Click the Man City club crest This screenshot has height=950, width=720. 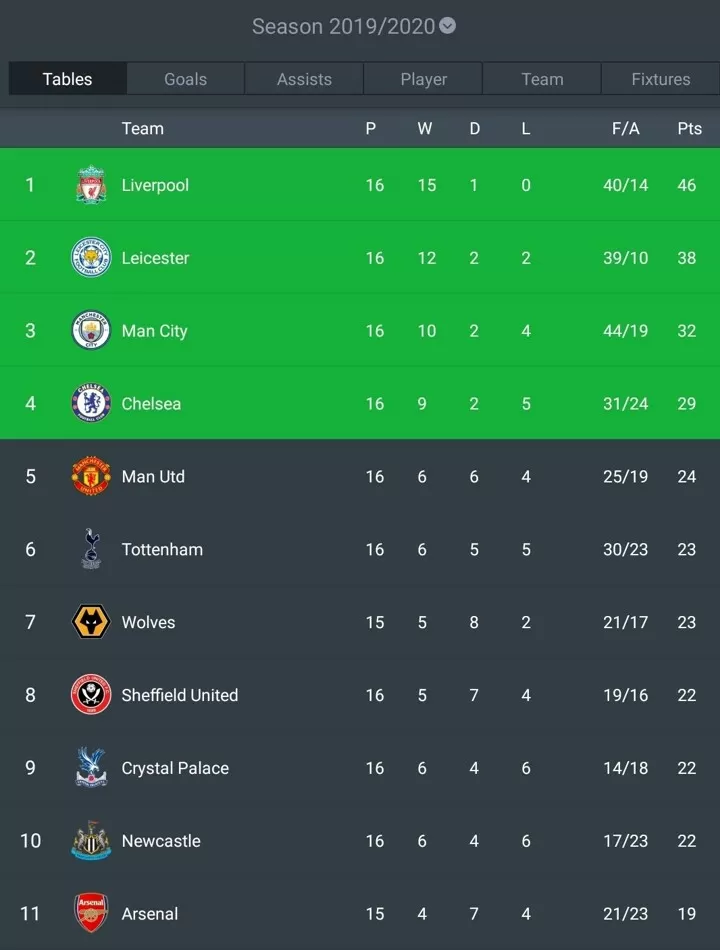click(91, 330)
